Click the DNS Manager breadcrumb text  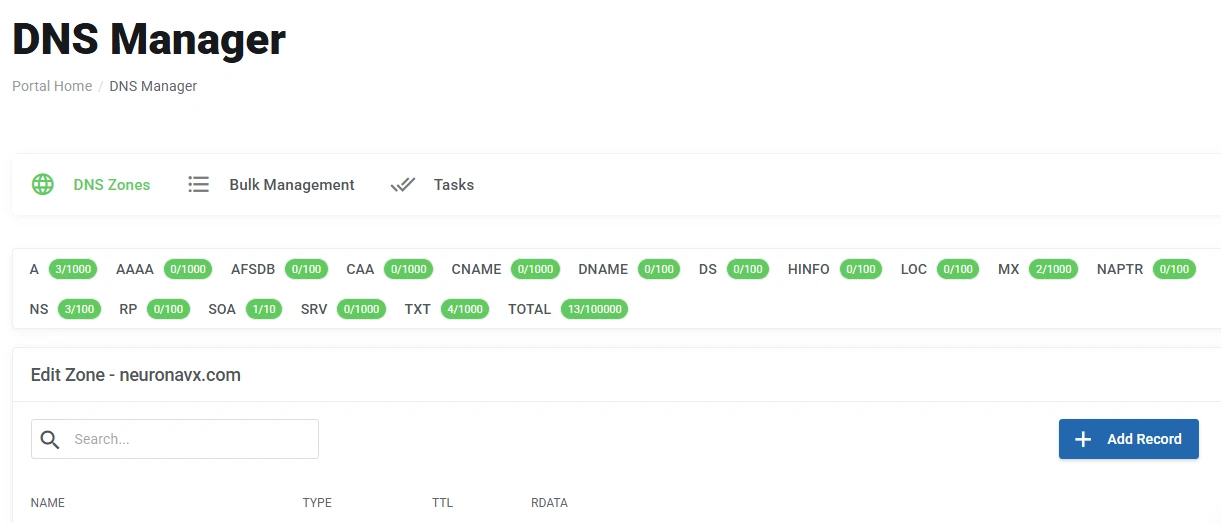pos(153,86)
